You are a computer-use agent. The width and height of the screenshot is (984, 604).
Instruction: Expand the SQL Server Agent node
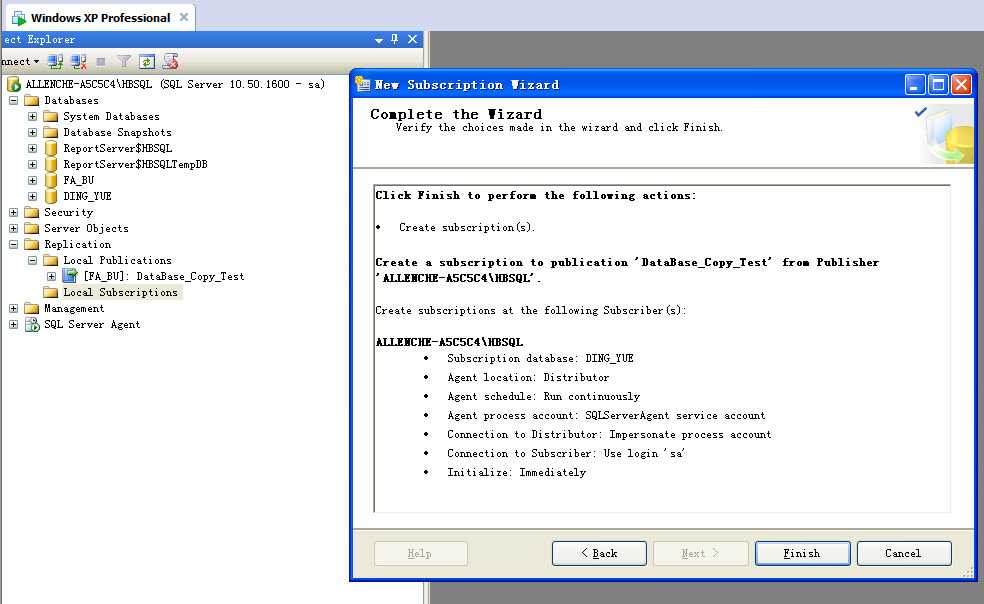coord(13,325)
